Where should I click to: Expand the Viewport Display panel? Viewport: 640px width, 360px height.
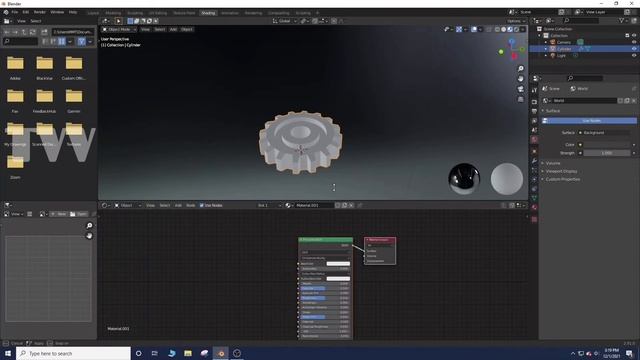561,171
